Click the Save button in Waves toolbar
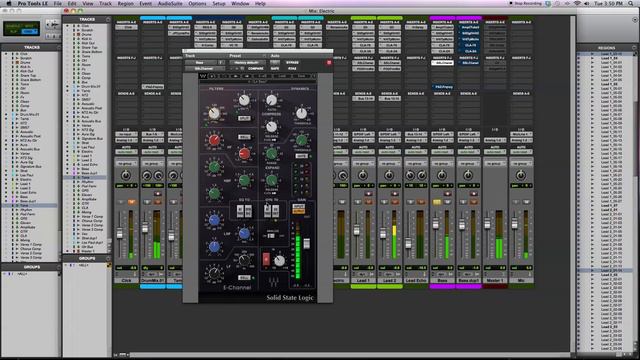640x360 pixels. (x=301, y=76)
